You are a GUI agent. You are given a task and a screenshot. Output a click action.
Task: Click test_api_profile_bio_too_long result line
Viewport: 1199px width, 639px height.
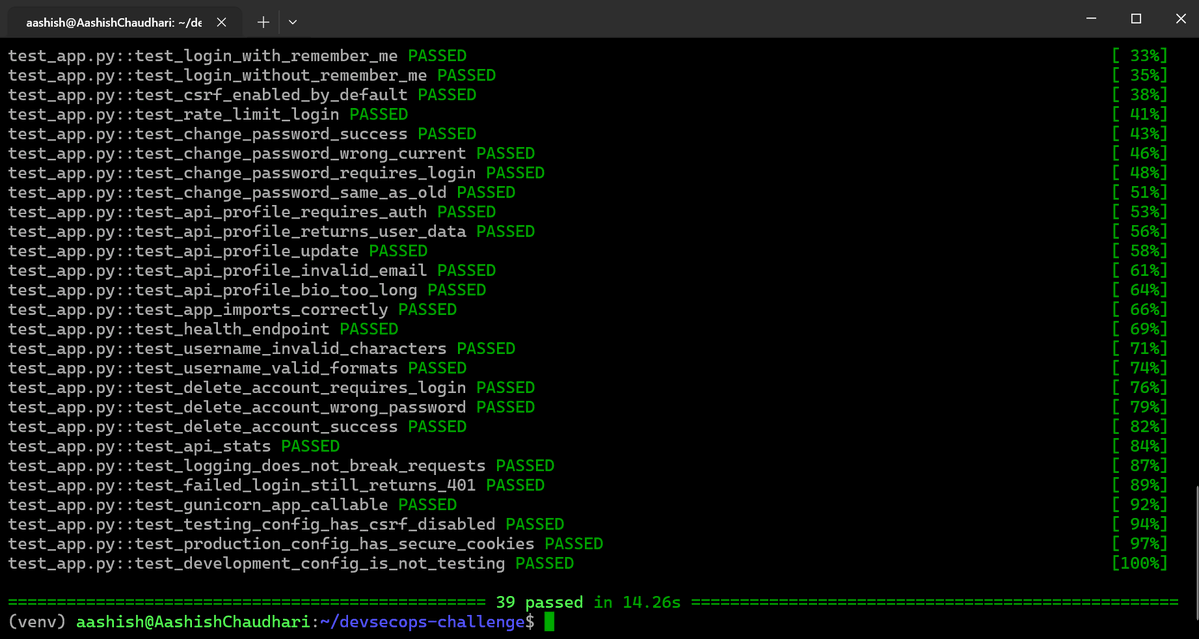247,290
